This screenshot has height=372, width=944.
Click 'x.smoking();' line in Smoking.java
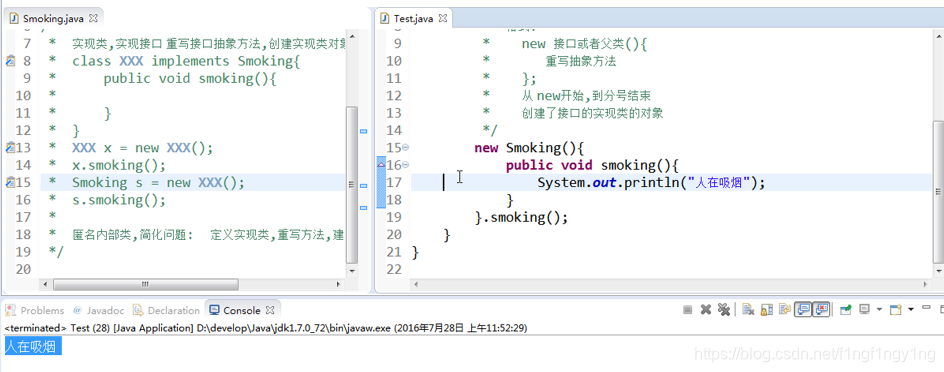coord(119,165)
